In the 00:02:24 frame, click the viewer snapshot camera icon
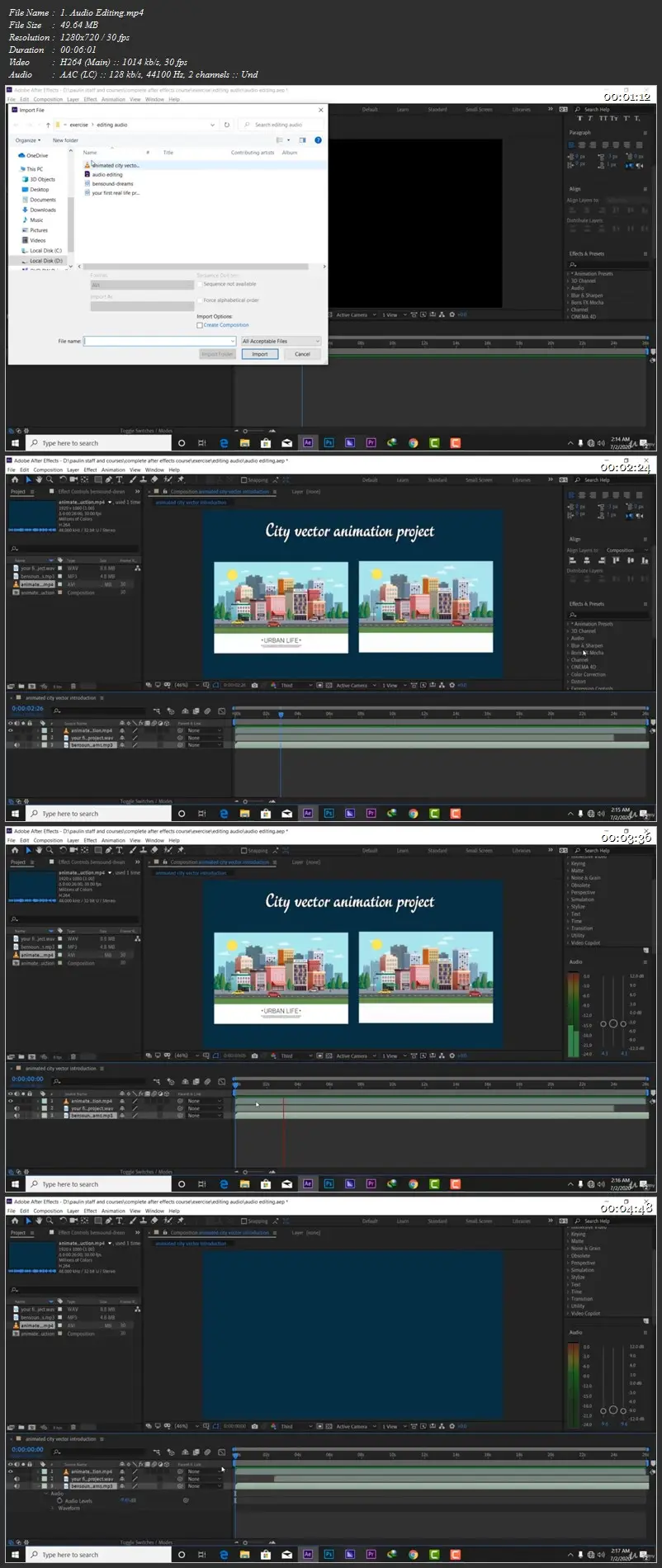 tap(254, 685)
